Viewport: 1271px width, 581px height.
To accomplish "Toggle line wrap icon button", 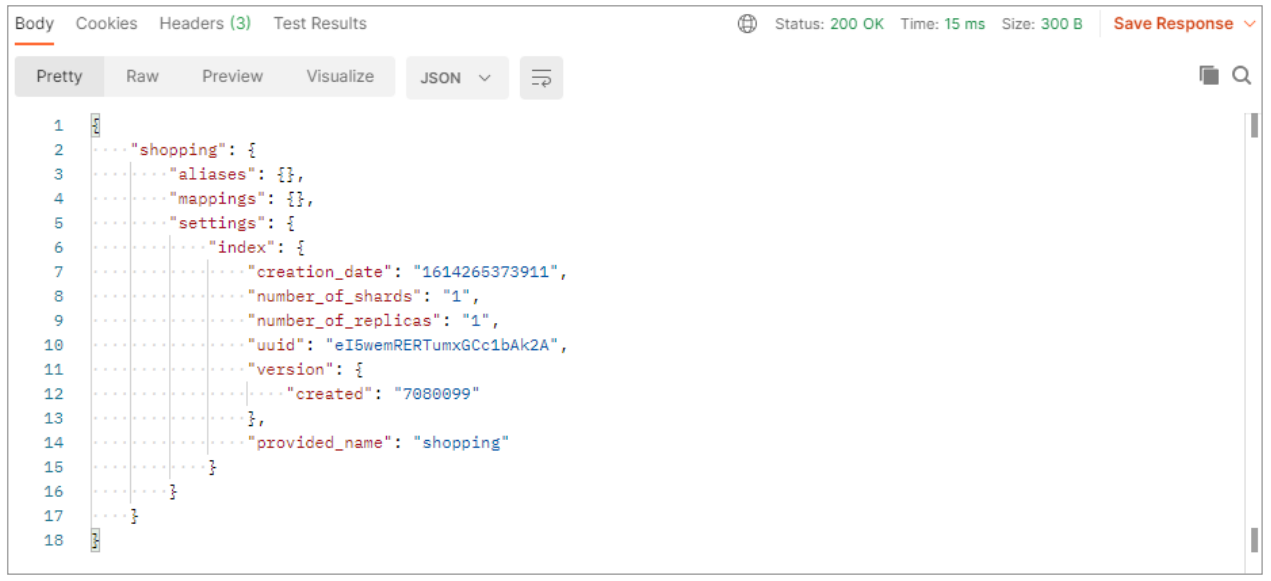I will [541, 78].
